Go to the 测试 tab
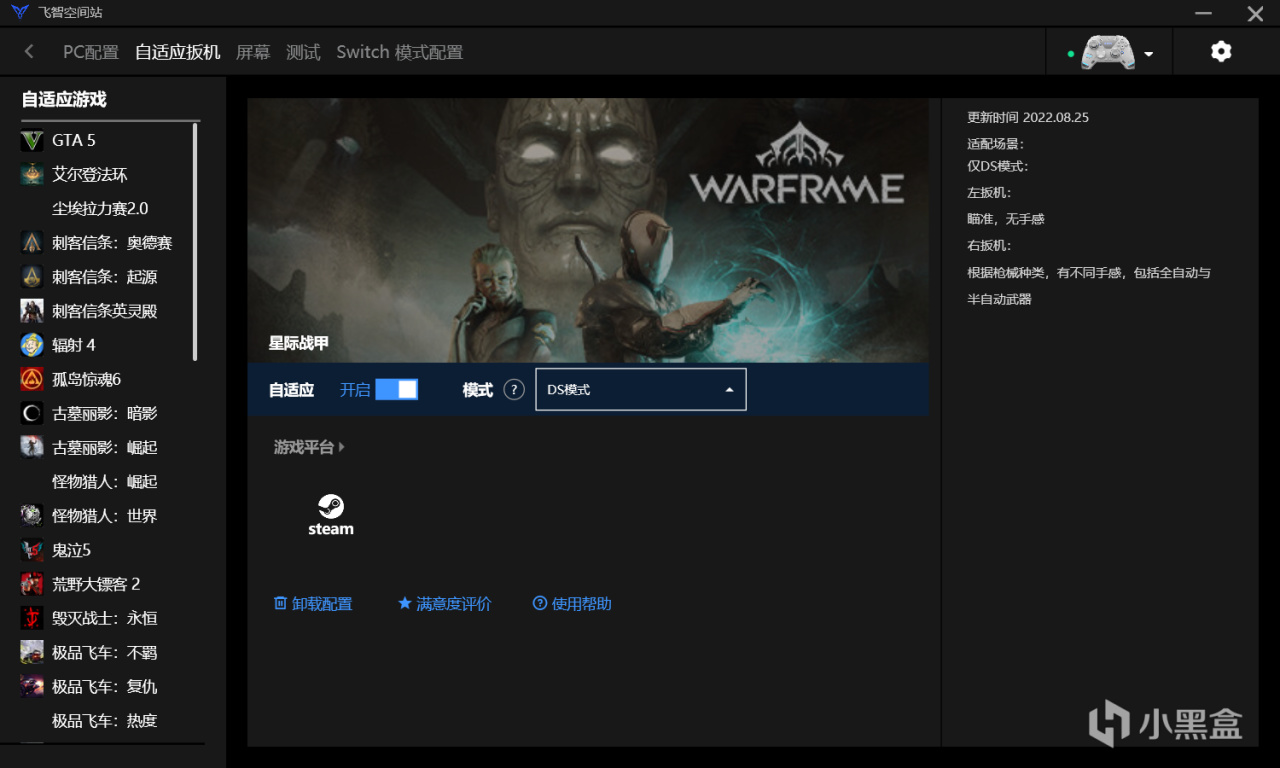This screenshot has width=1280, height=768. pos(303,52)
